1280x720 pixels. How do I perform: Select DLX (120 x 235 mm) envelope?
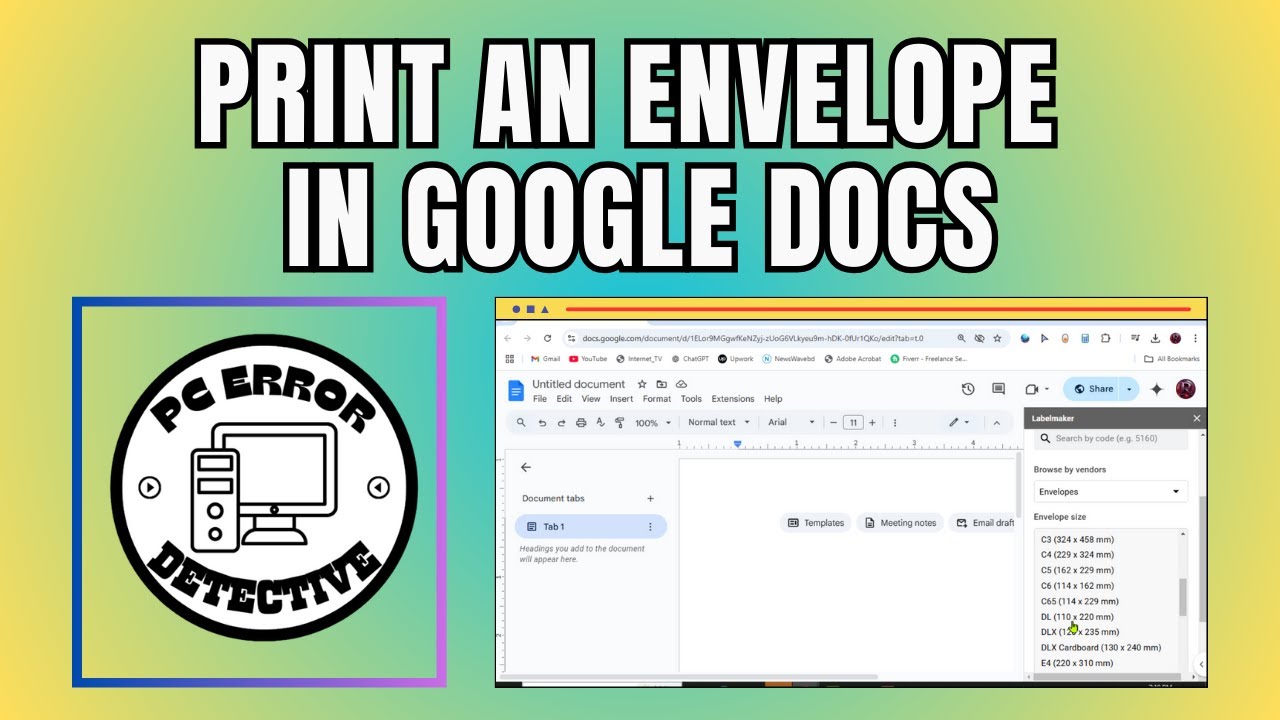click(x=1080, y=632)
